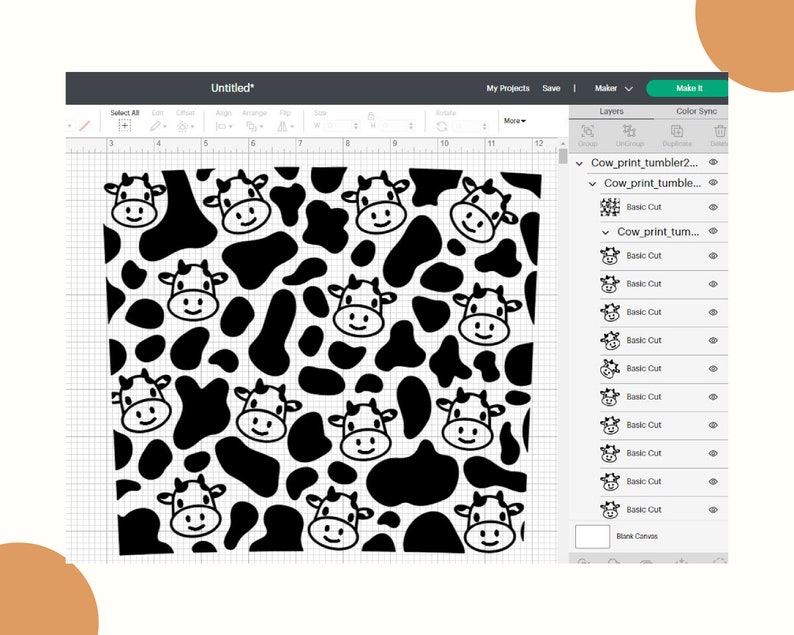794x635 pixels.
Task: Open the Flip dropdown arrow
Action: tap(292, 127)
